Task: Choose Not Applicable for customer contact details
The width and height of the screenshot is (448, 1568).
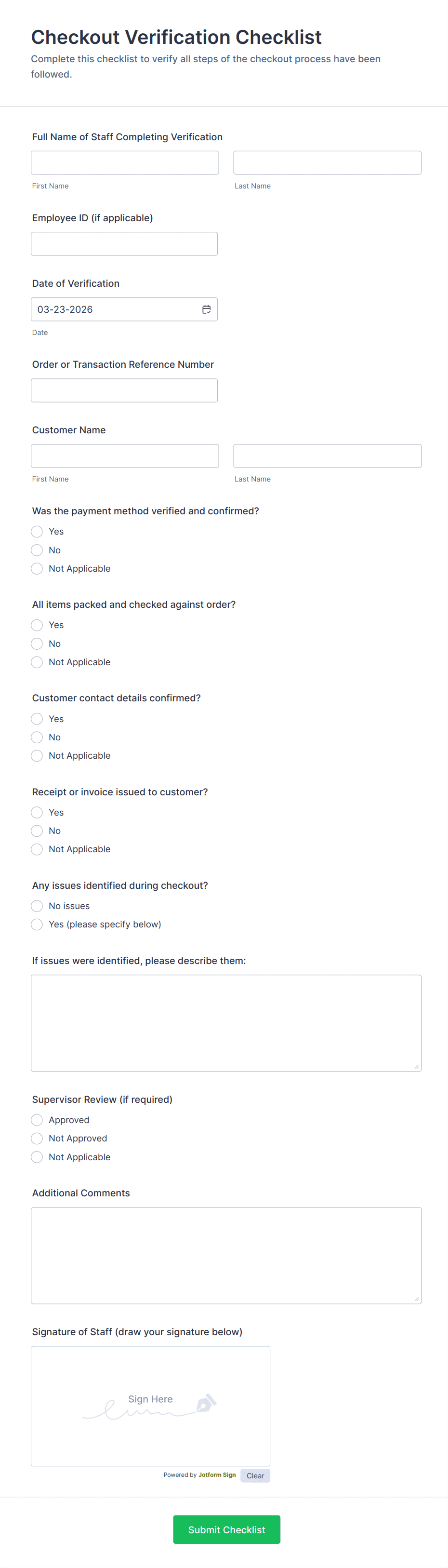Action: [37, 755]
